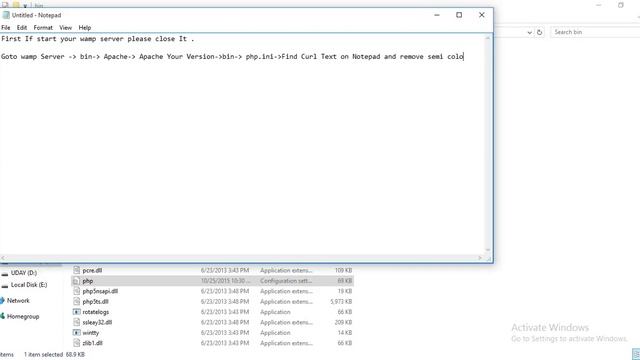This screenshot has width=640, height=360.
Task: Select the php file name
Action: click(88, 281)
